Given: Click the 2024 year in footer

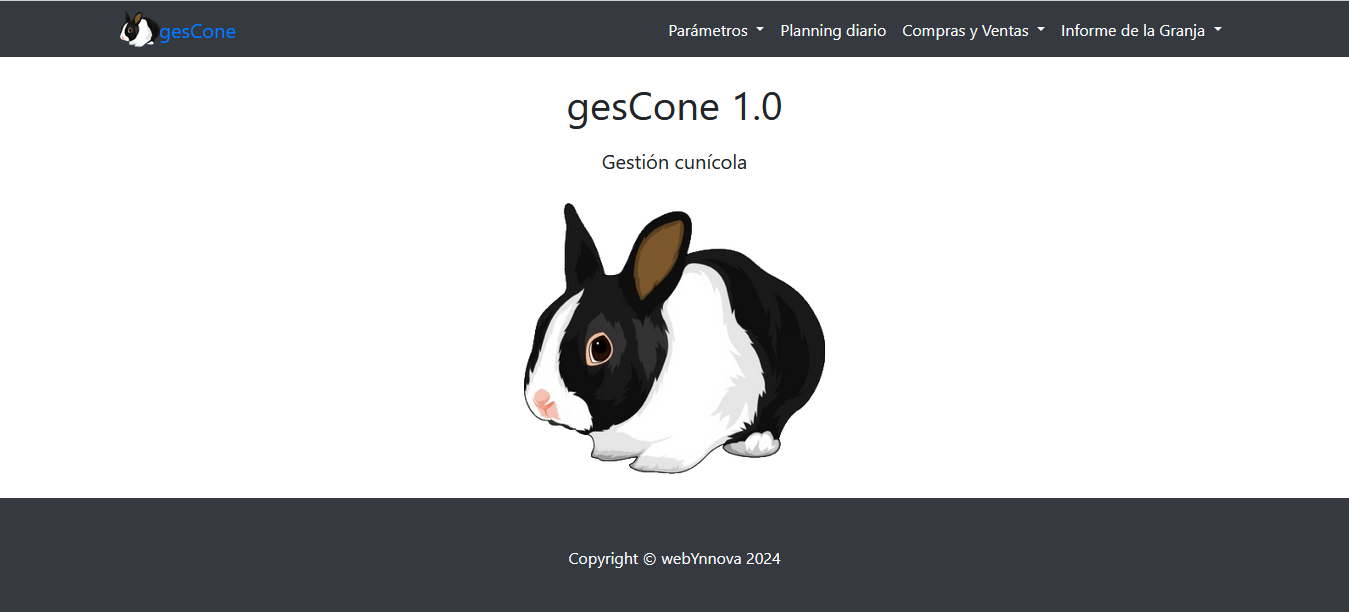Looking at the screenshot, I should [763, 559].
